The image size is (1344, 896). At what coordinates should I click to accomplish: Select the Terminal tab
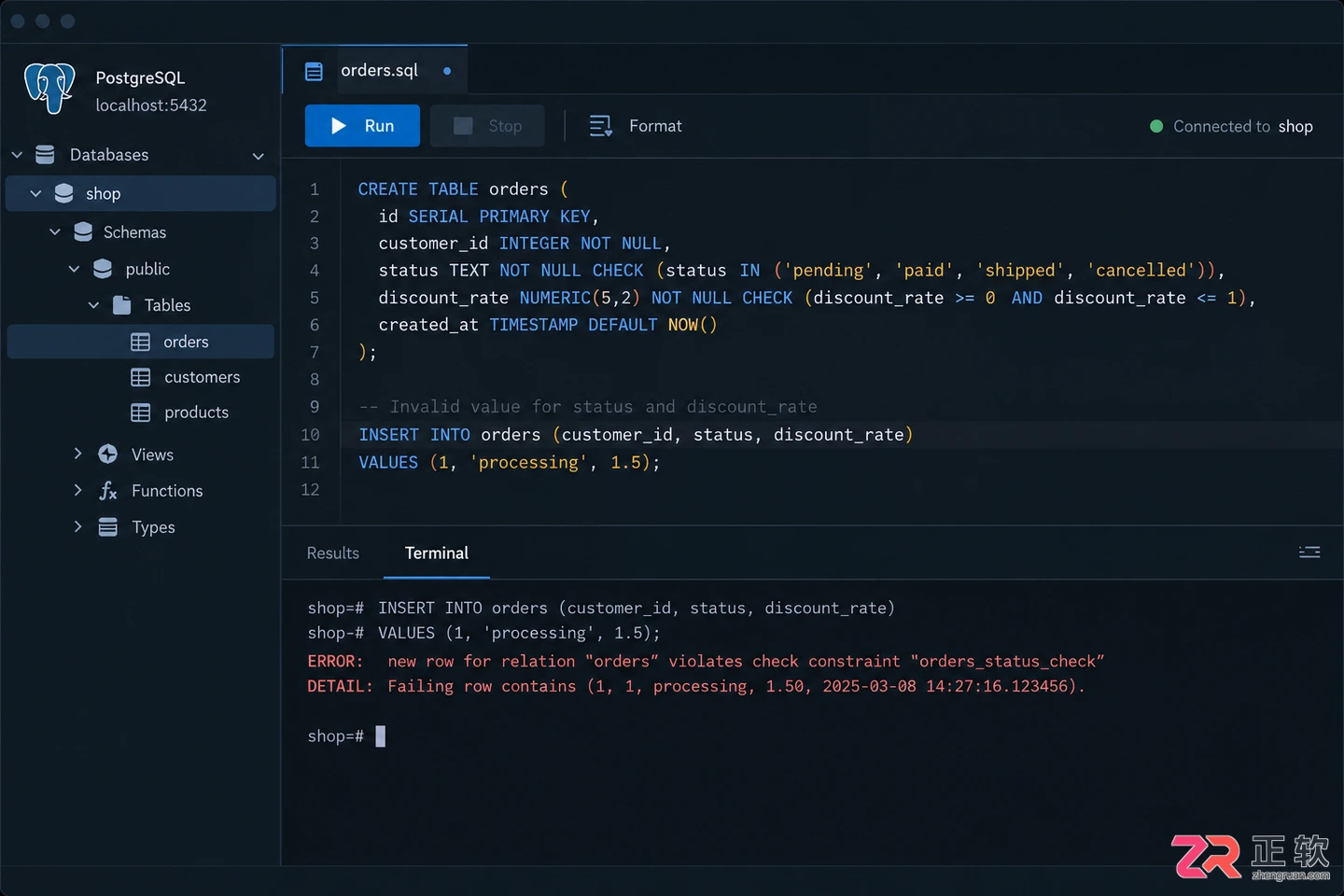(x=437, y=553)
